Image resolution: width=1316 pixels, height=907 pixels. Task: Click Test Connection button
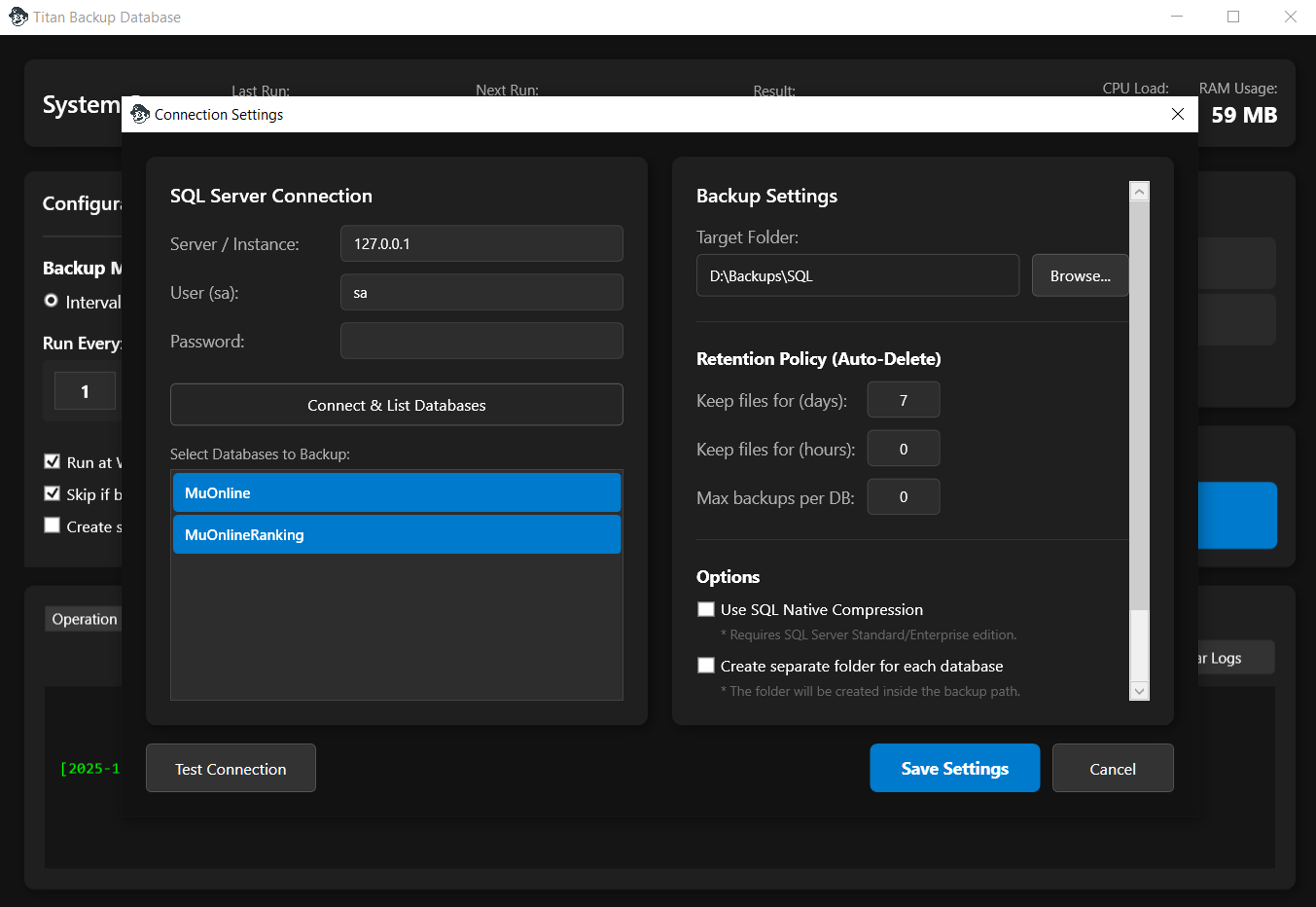pos(231,768)
